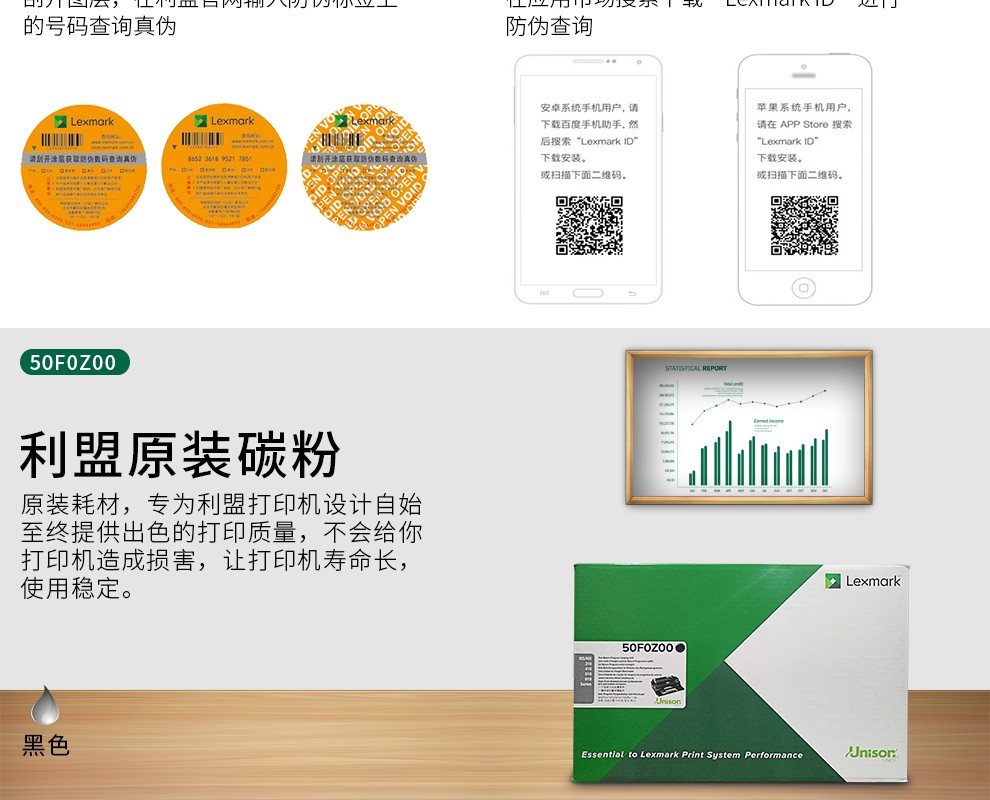
Task: Click "请在 APP Store 搜索" on the iPhone
Action: click(804, 124)
